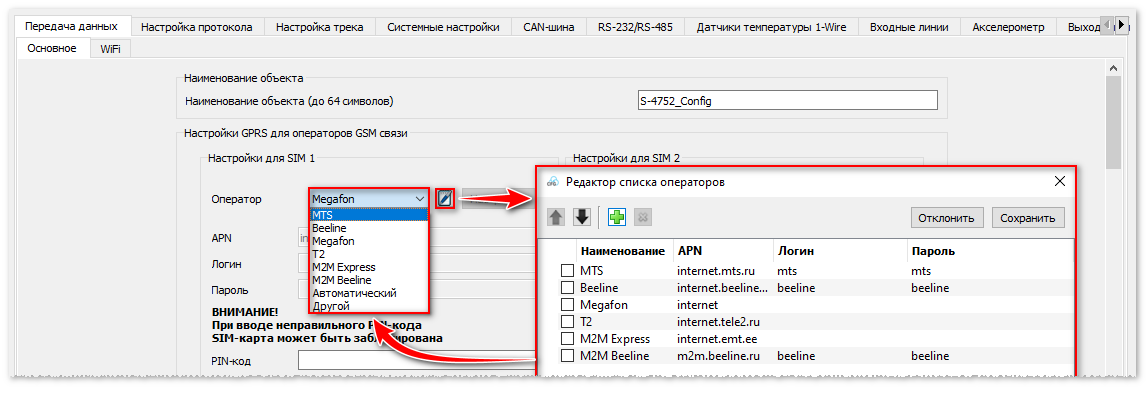The width and height of the screenshot is (1146, 393).
Task: Open the RS-232/RS-485 tab
Action: click(635, 27)
